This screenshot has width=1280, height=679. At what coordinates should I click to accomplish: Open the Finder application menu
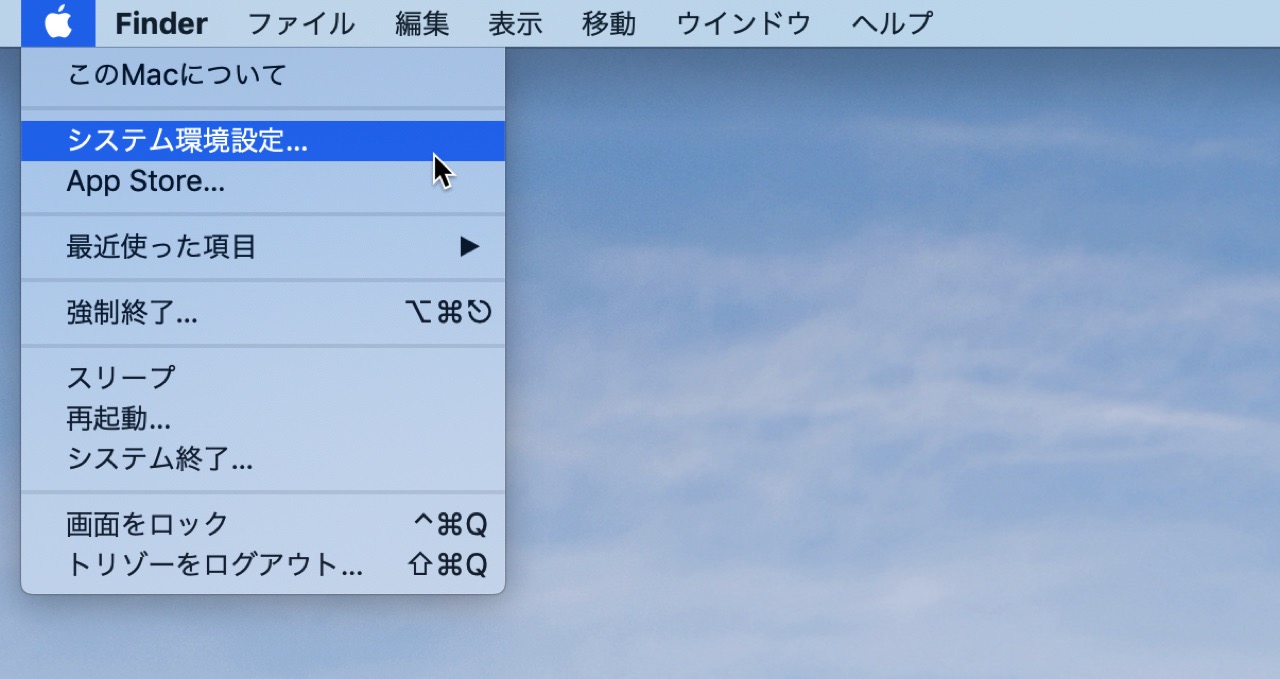pos(161,23)
